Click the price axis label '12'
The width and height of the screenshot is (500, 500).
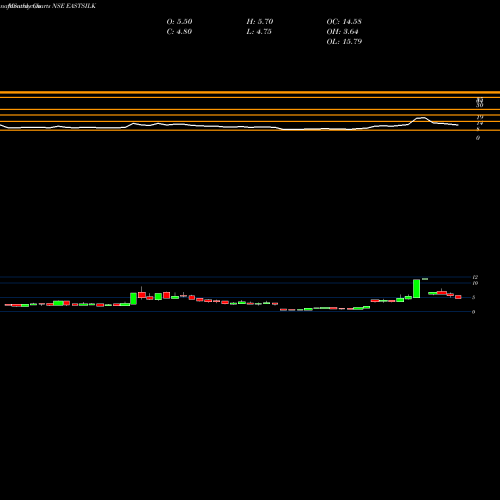(x=475, y=277)
